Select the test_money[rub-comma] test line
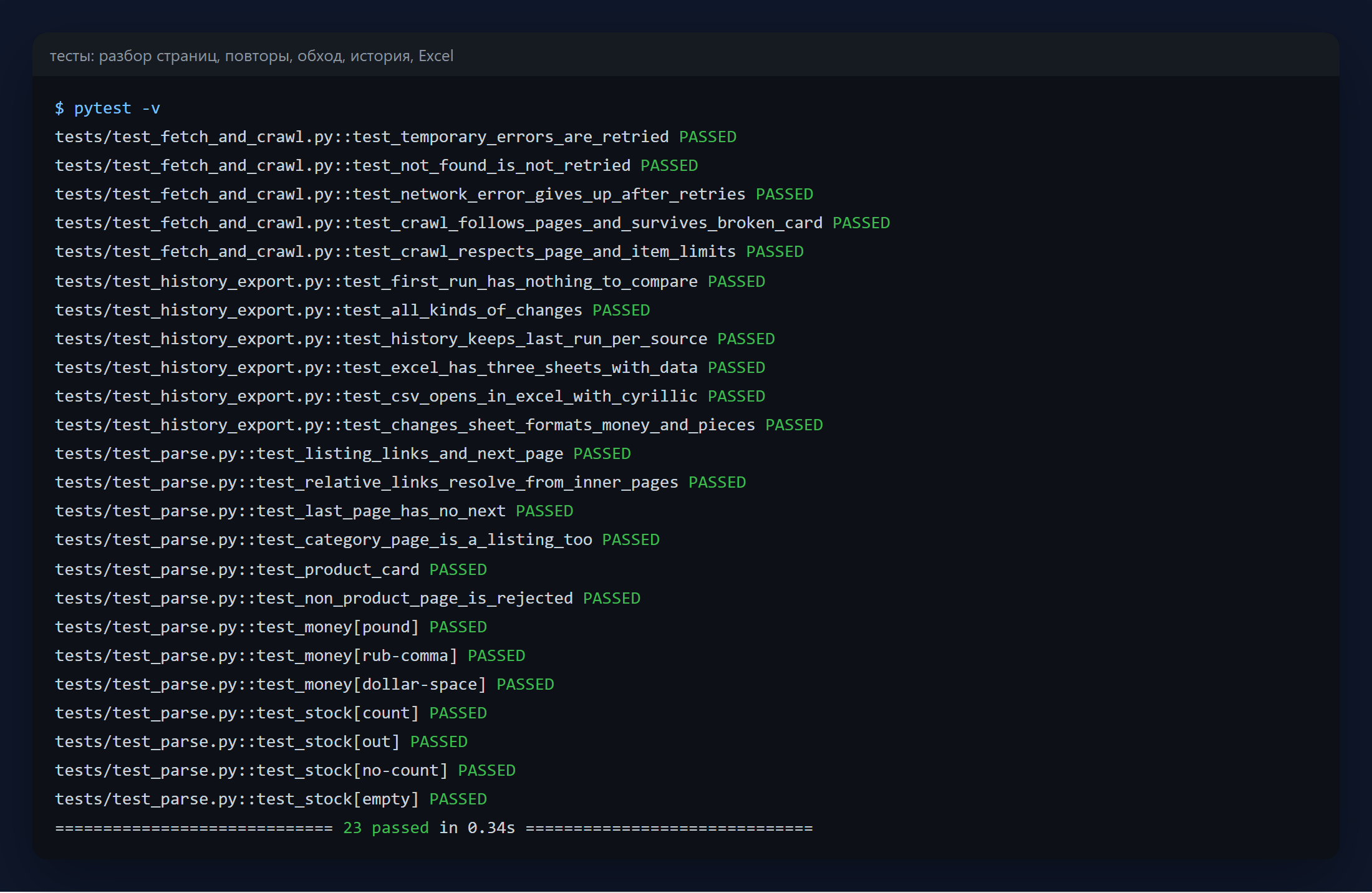Viewport: 1372px width, 893px height. tap(291, 656)
